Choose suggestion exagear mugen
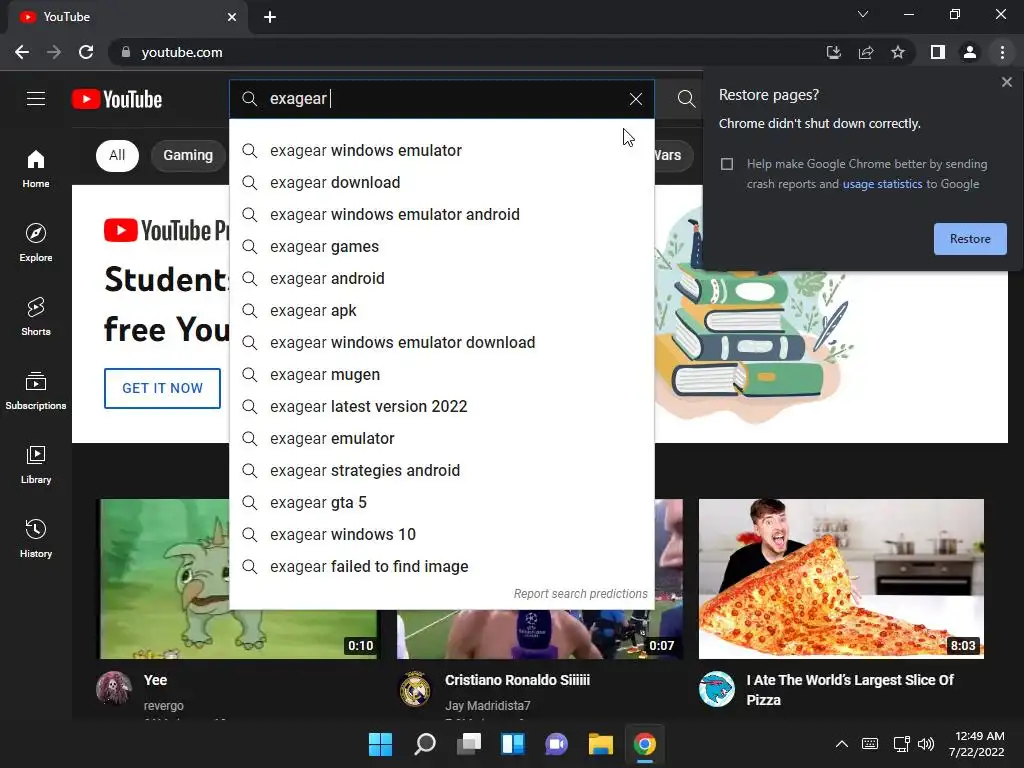Viewport: 1024px width, 768px height. 441,374
